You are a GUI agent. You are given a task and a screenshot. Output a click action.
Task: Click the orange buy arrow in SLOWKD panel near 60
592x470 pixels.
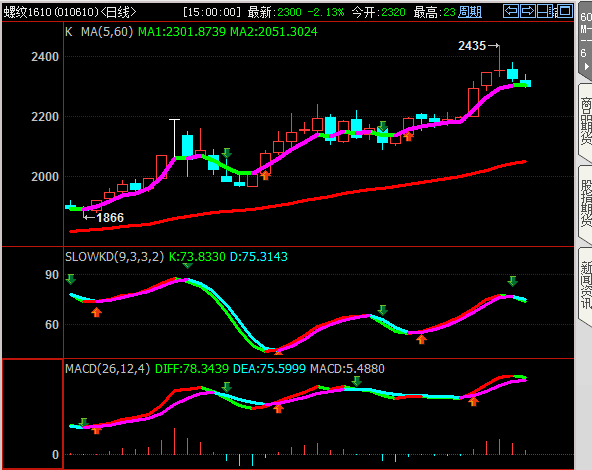421,339
